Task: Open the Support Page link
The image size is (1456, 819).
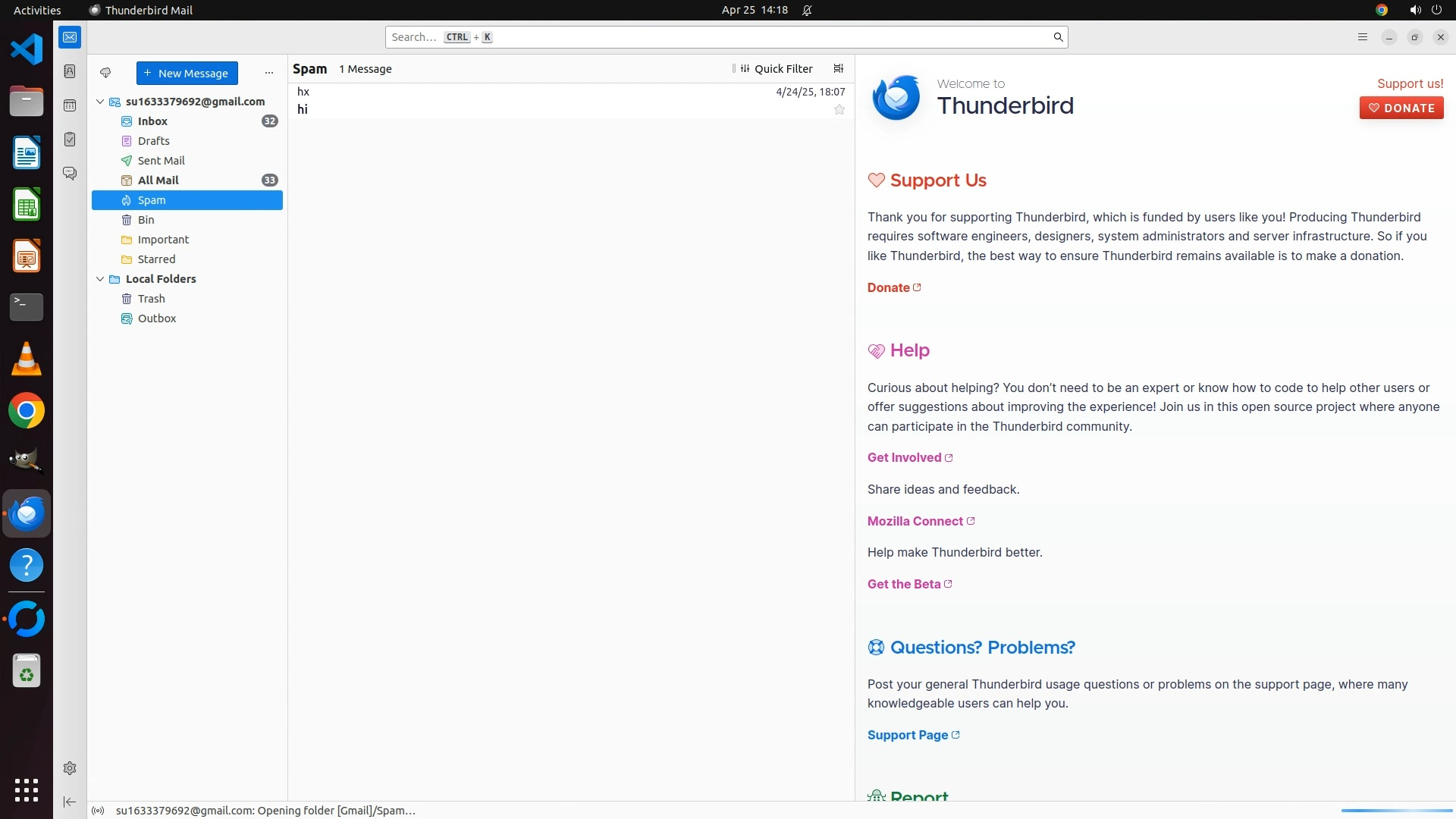Action: point(907,735)
